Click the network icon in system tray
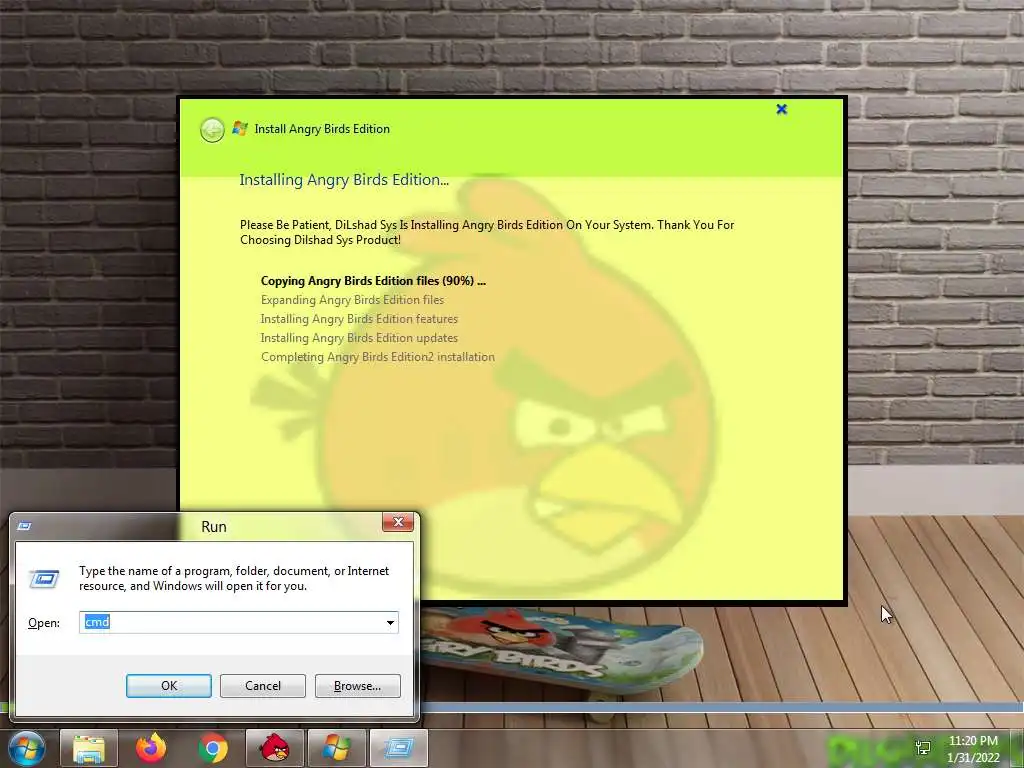This screenshot has height=768, width=1024. (x=923, y=748)
